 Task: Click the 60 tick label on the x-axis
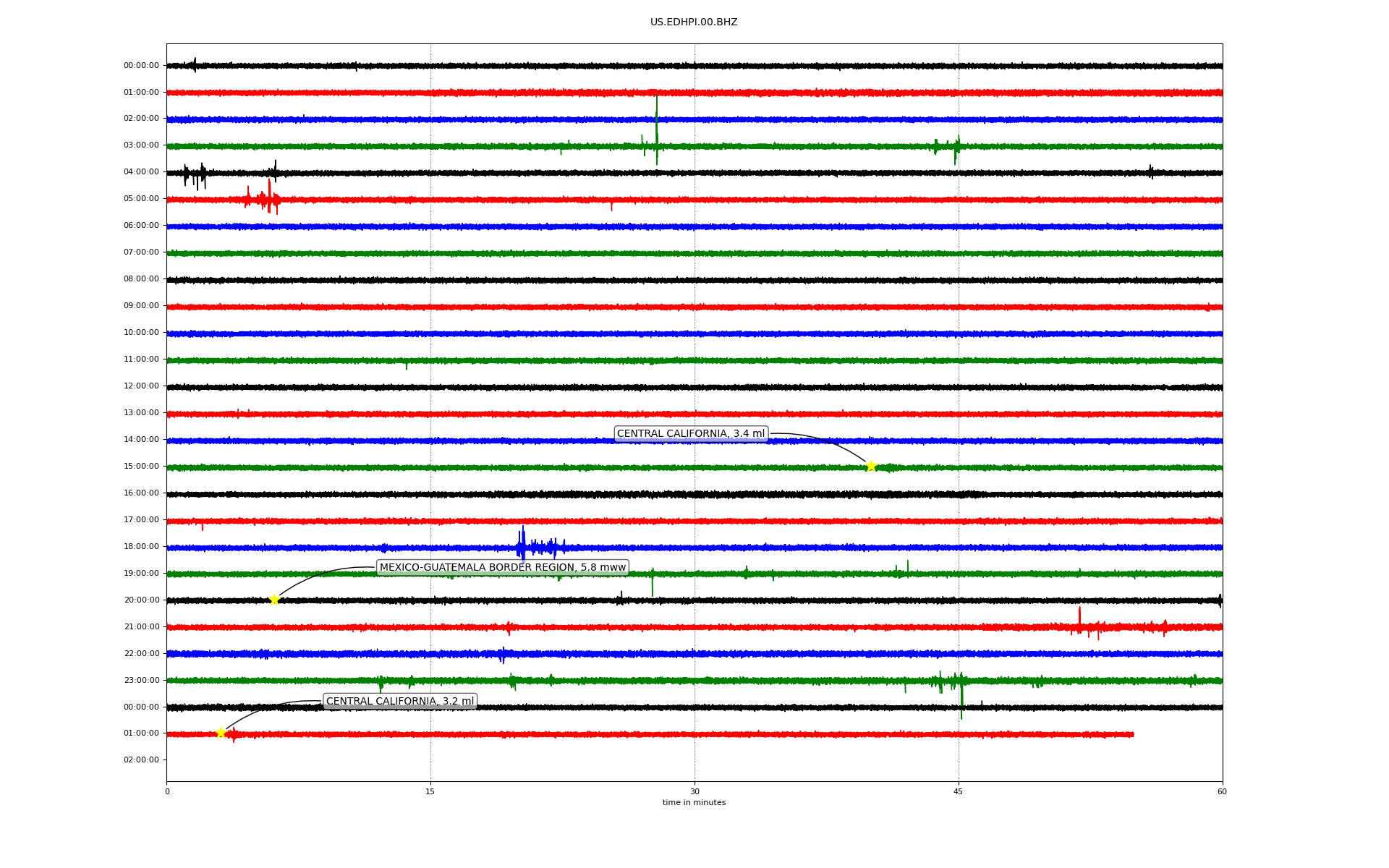(1222, 791)
